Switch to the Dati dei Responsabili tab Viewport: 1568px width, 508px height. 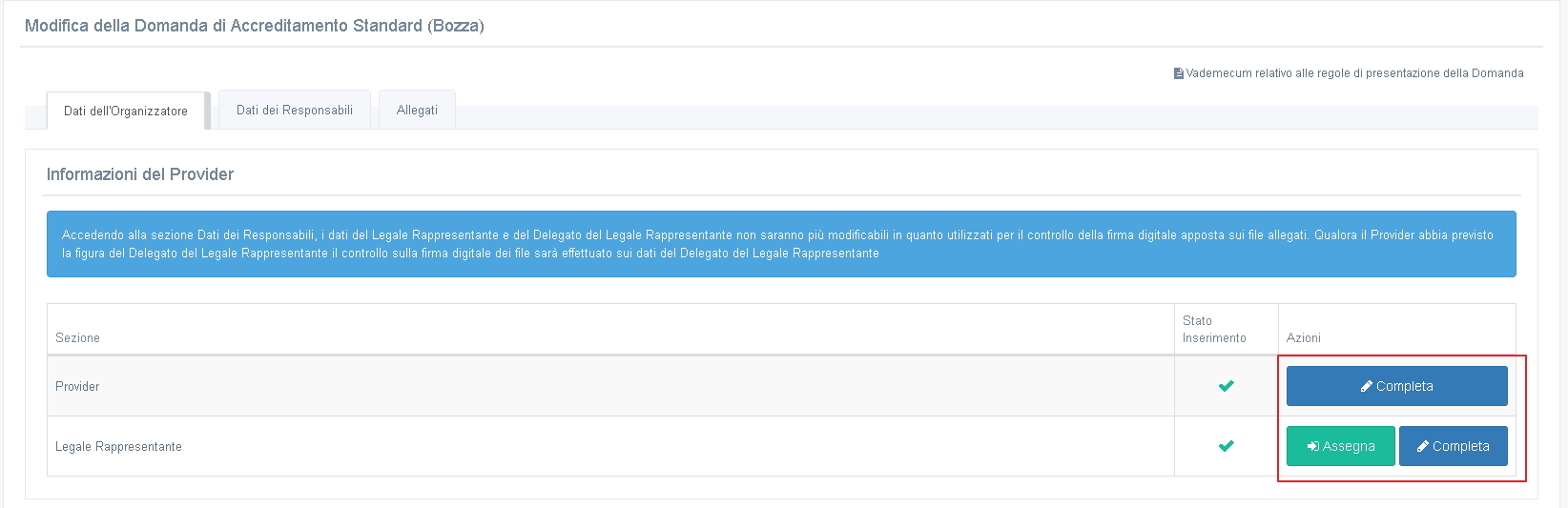[295, 110]
